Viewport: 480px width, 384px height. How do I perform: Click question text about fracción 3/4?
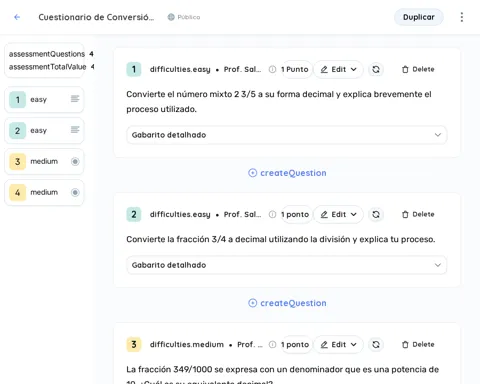tap(281, 239)
